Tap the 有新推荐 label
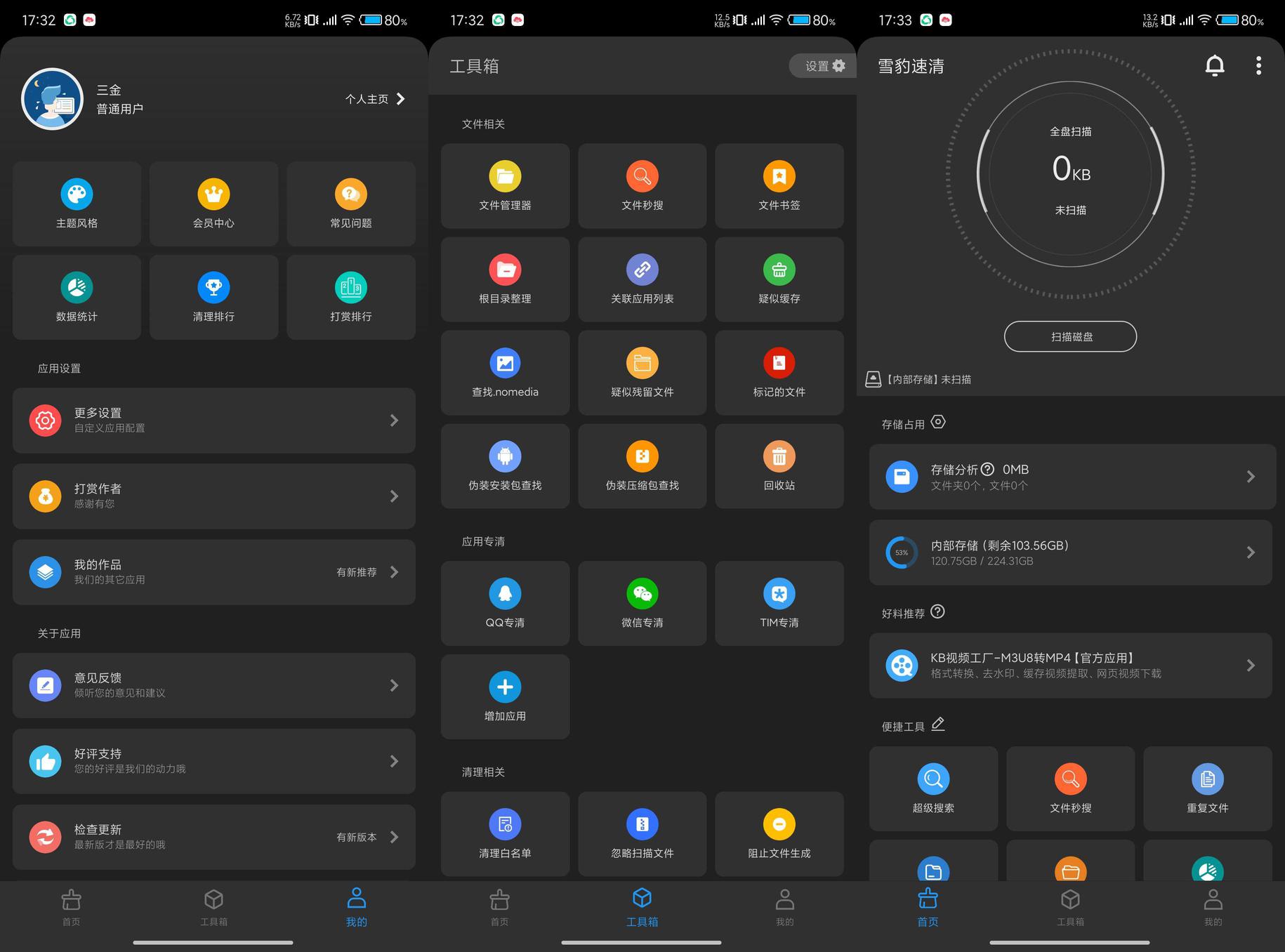 tap(357, 572)
